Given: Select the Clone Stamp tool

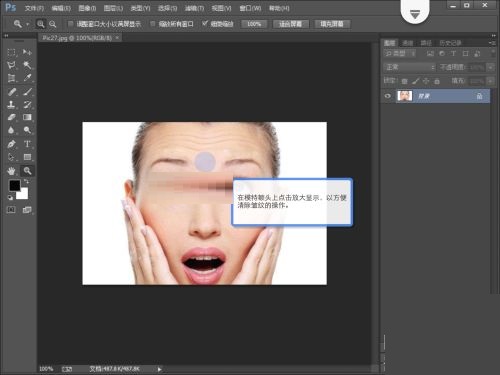Looking at the screenshot, I should (11, 104).
